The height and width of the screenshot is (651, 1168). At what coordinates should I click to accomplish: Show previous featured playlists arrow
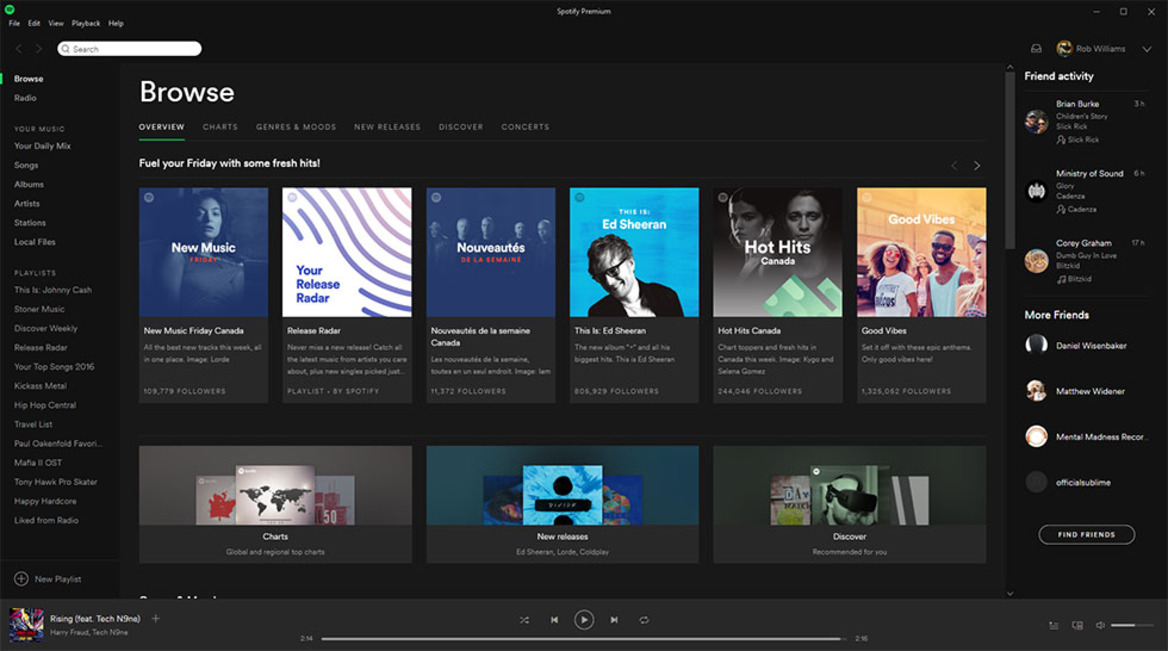click(x=954, y=165)
